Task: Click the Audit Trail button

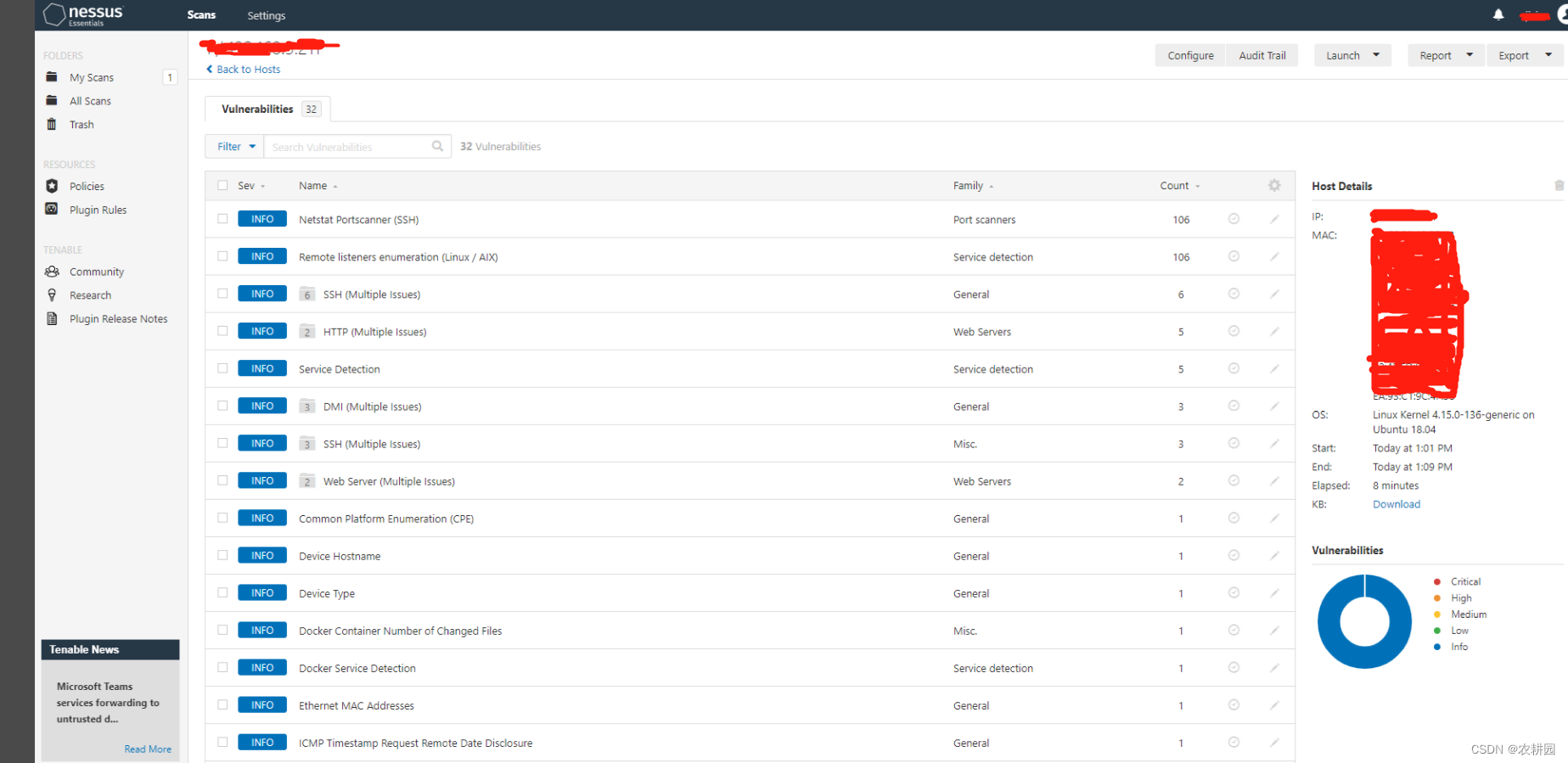Action: point(1262,55)
